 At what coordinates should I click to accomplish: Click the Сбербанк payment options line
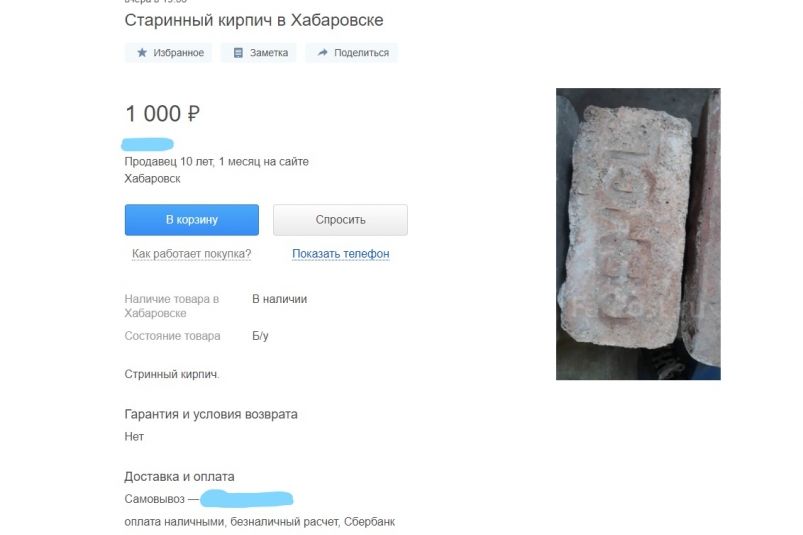(x=260, y=522)
